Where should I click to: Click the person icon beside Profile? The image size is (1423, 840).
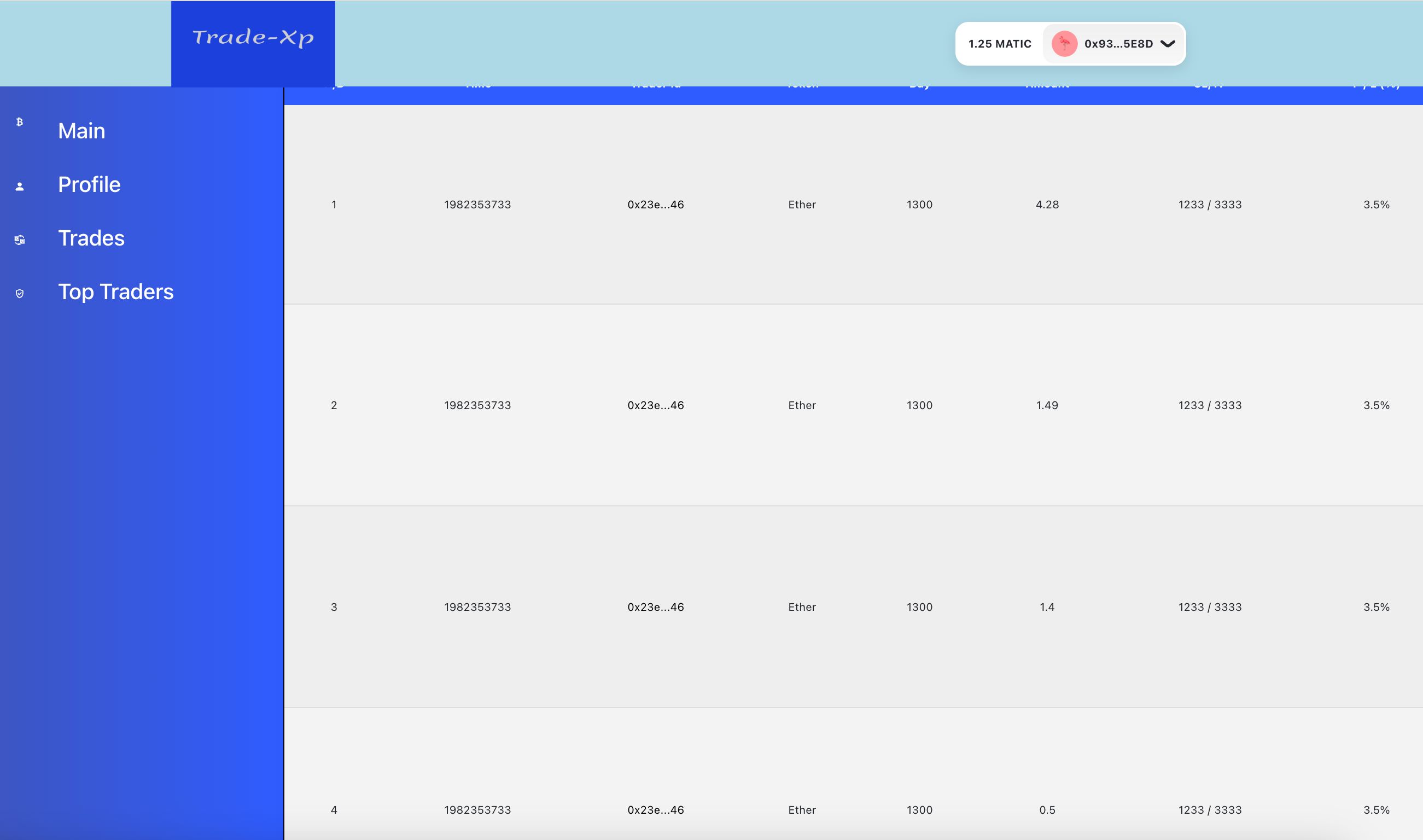20,186
